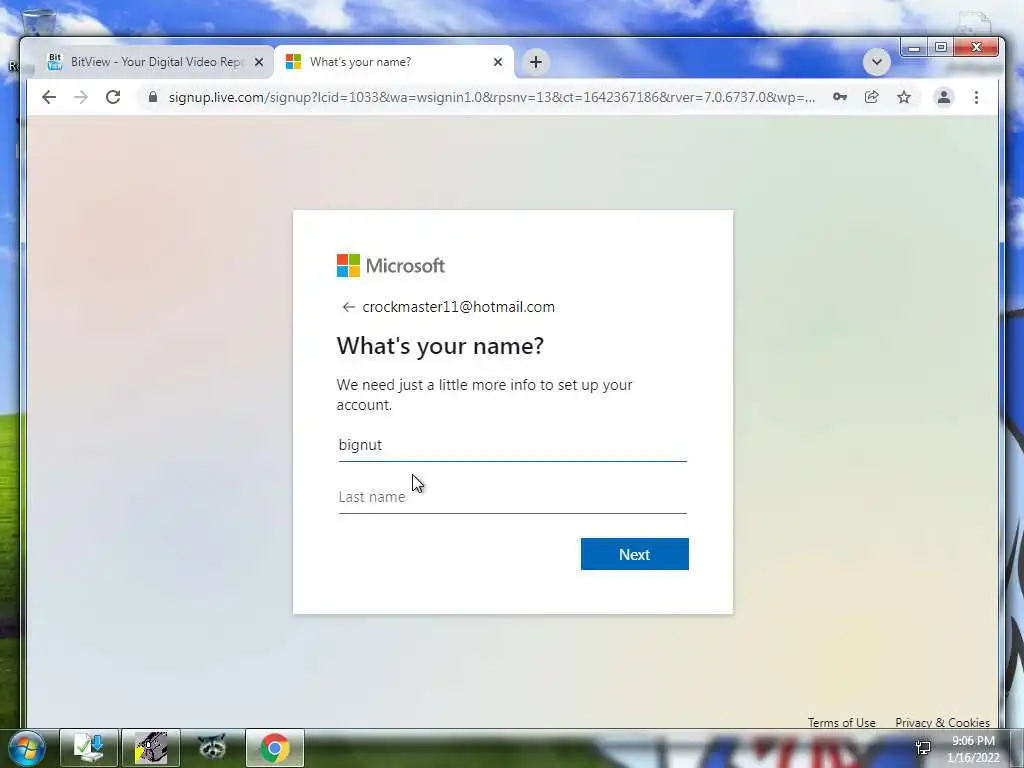The height and width of the screenshot is (768, 1024).
Task: Open saved passwords key icon
Action: click(840, 97)
